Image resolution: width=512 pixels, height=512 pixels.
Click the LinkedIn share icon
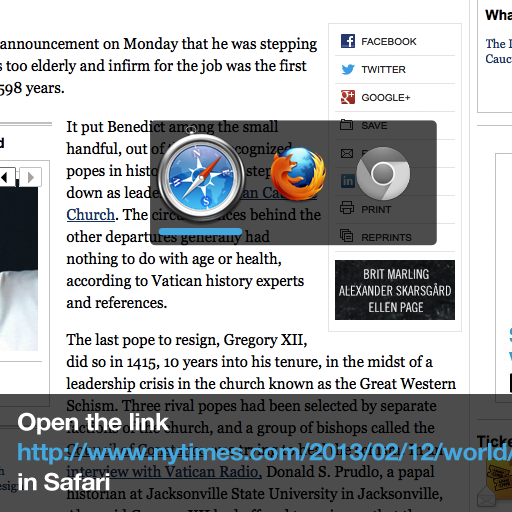click(348, 181)
